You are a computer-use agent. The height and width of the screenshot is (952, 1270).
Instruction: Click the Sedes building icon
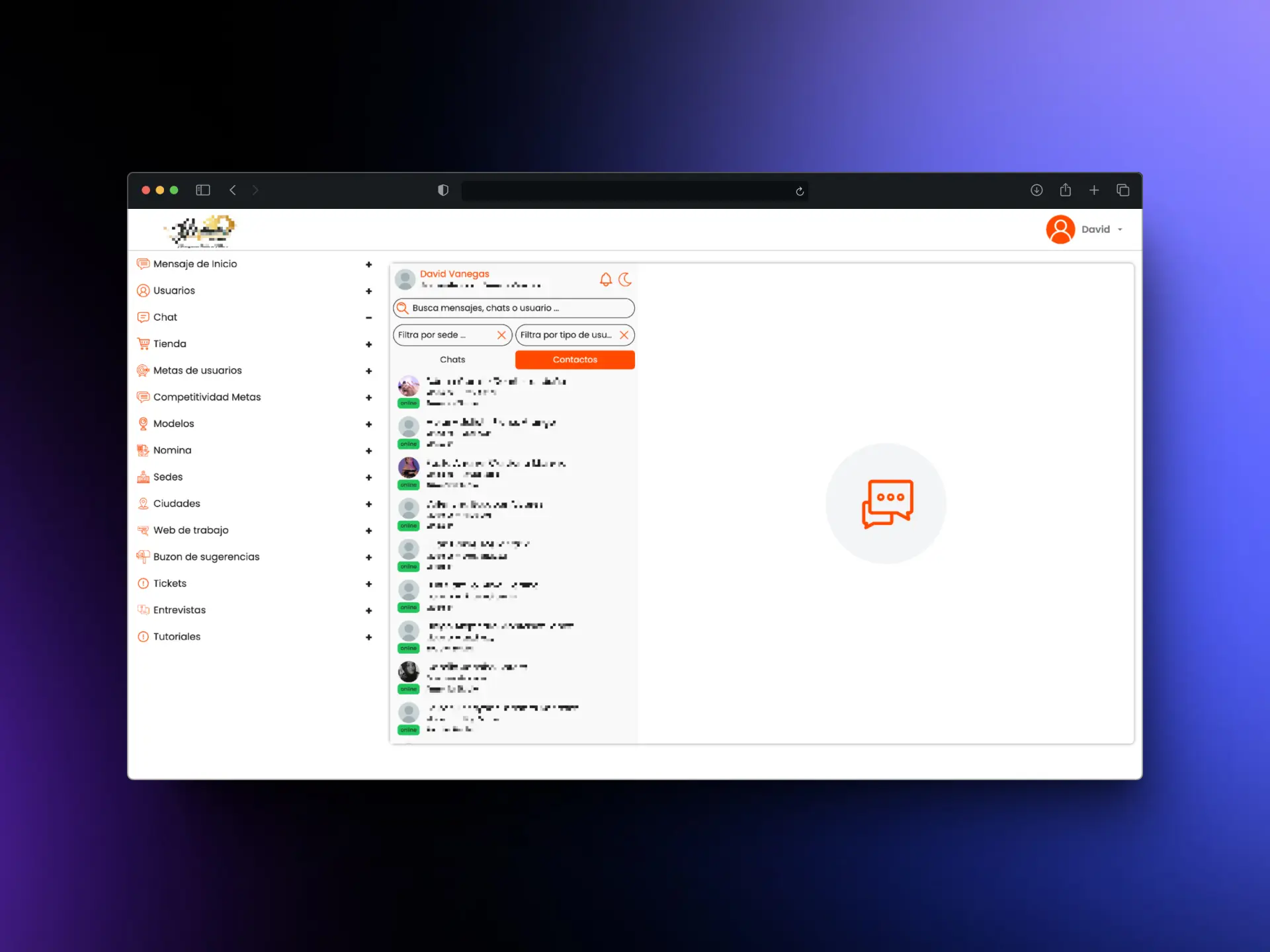tap(143, 477)
